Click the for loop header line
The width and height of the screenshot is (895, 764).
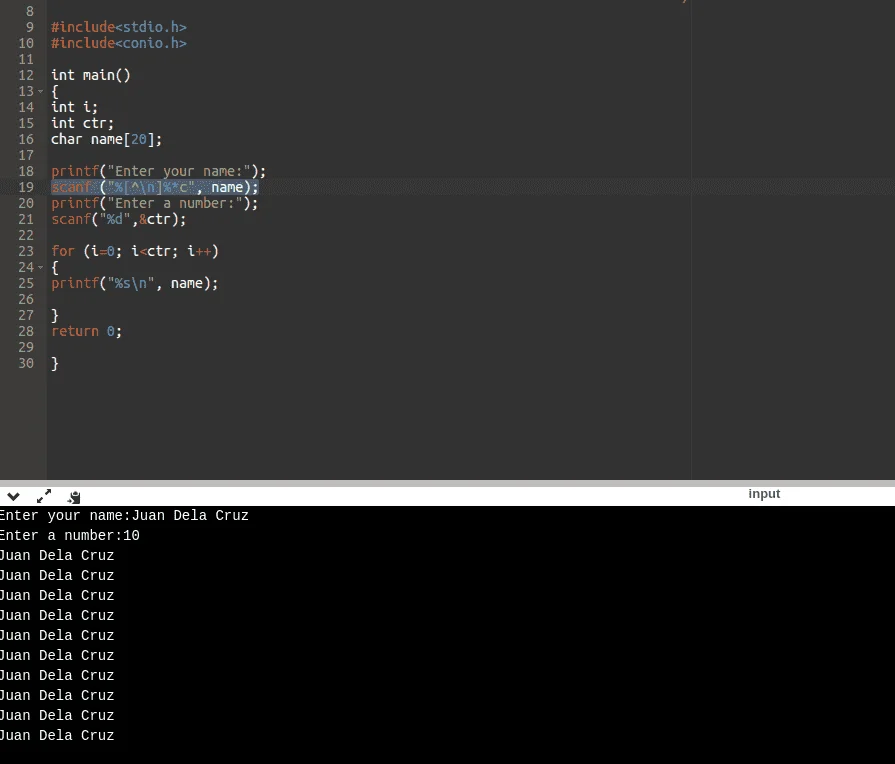point(135,251)
